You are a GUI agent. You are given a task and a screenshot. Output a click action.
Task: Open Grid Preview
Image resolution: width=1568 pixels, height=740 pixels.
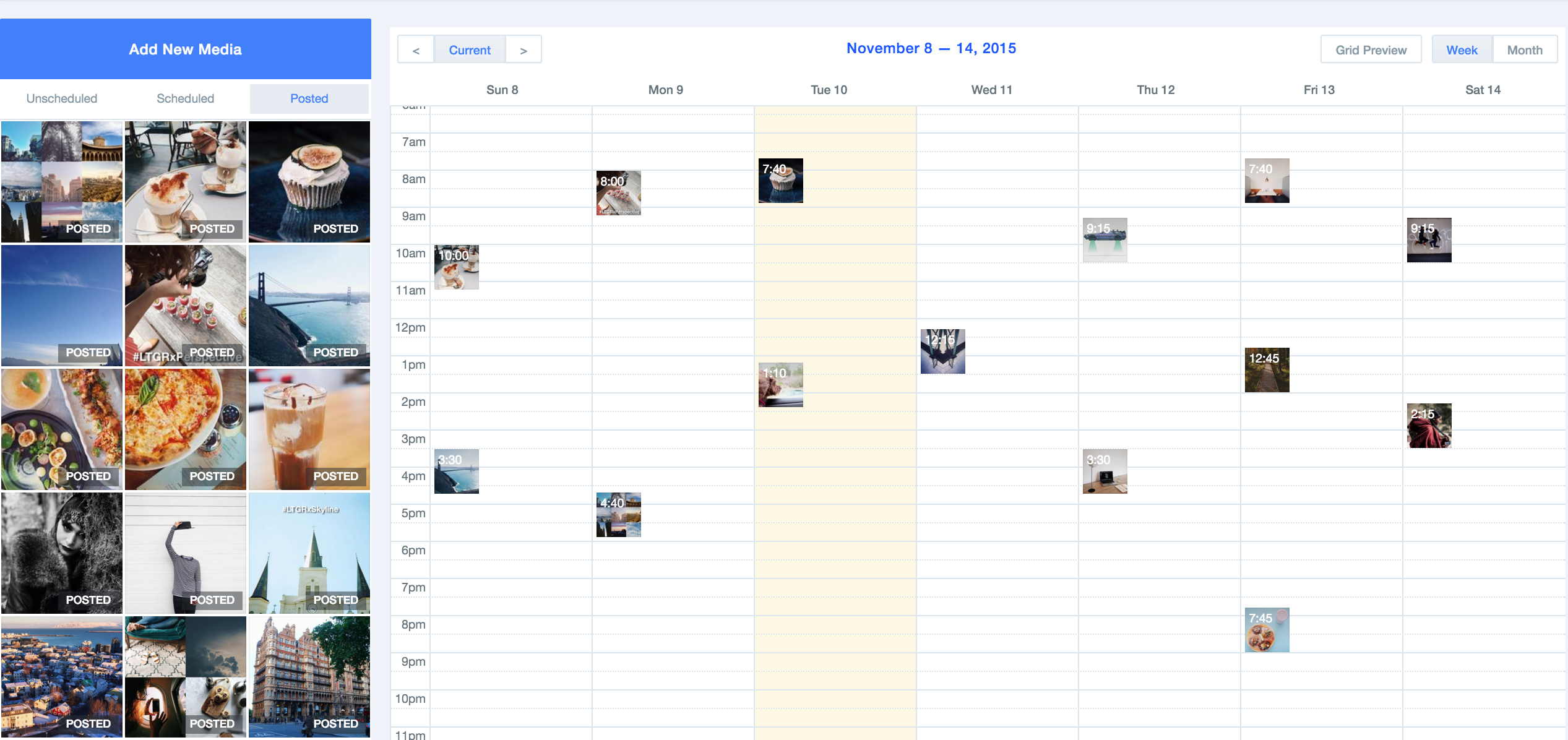[x=1371, y=50]
